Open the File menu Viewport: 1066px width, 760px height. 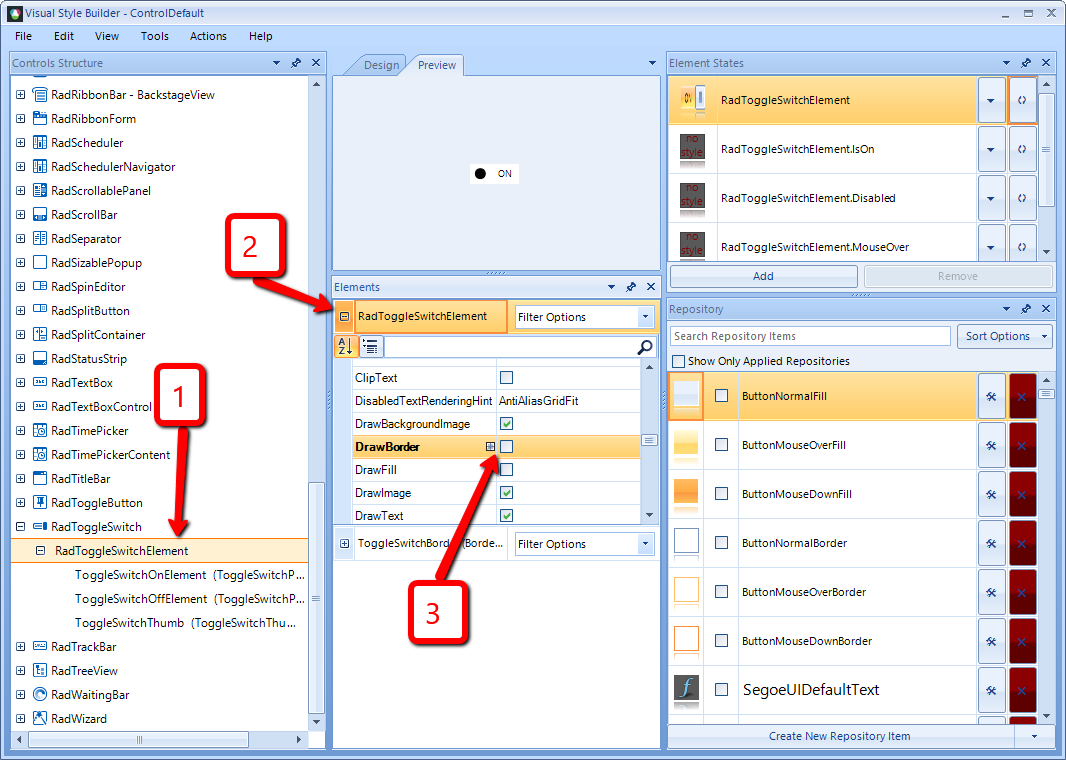23,36
